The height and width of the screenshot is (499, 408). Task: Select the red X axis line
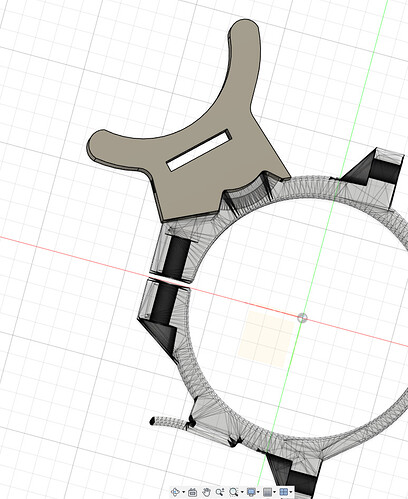[67, 254]
